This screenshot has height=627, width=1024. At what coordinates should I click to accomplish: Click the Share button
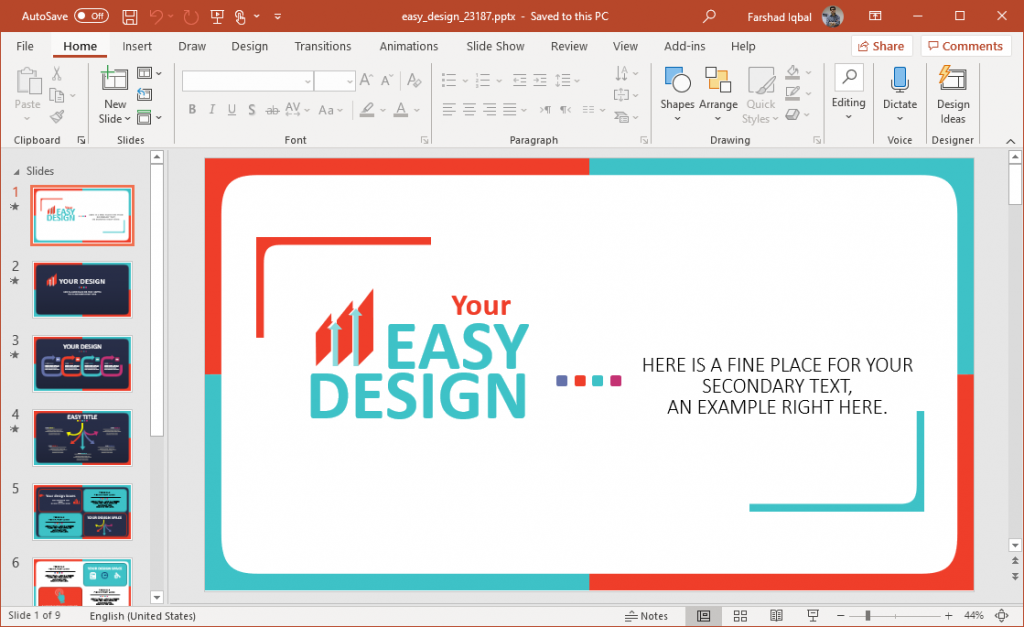[881, 46]
